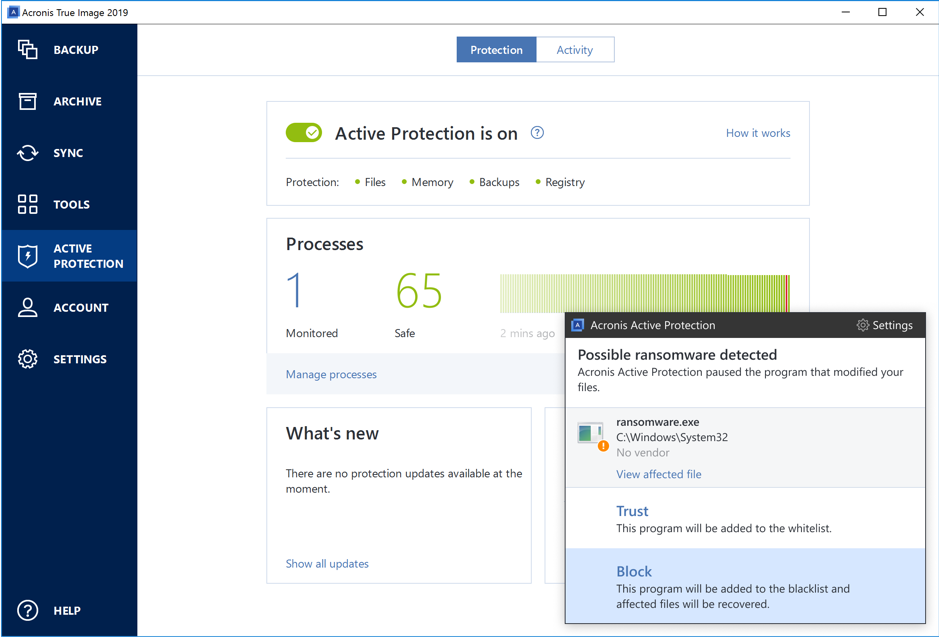This screenshot has height=637, width=939.
Task: Select the Sync arrows icon
Action: tap(28, 153)
